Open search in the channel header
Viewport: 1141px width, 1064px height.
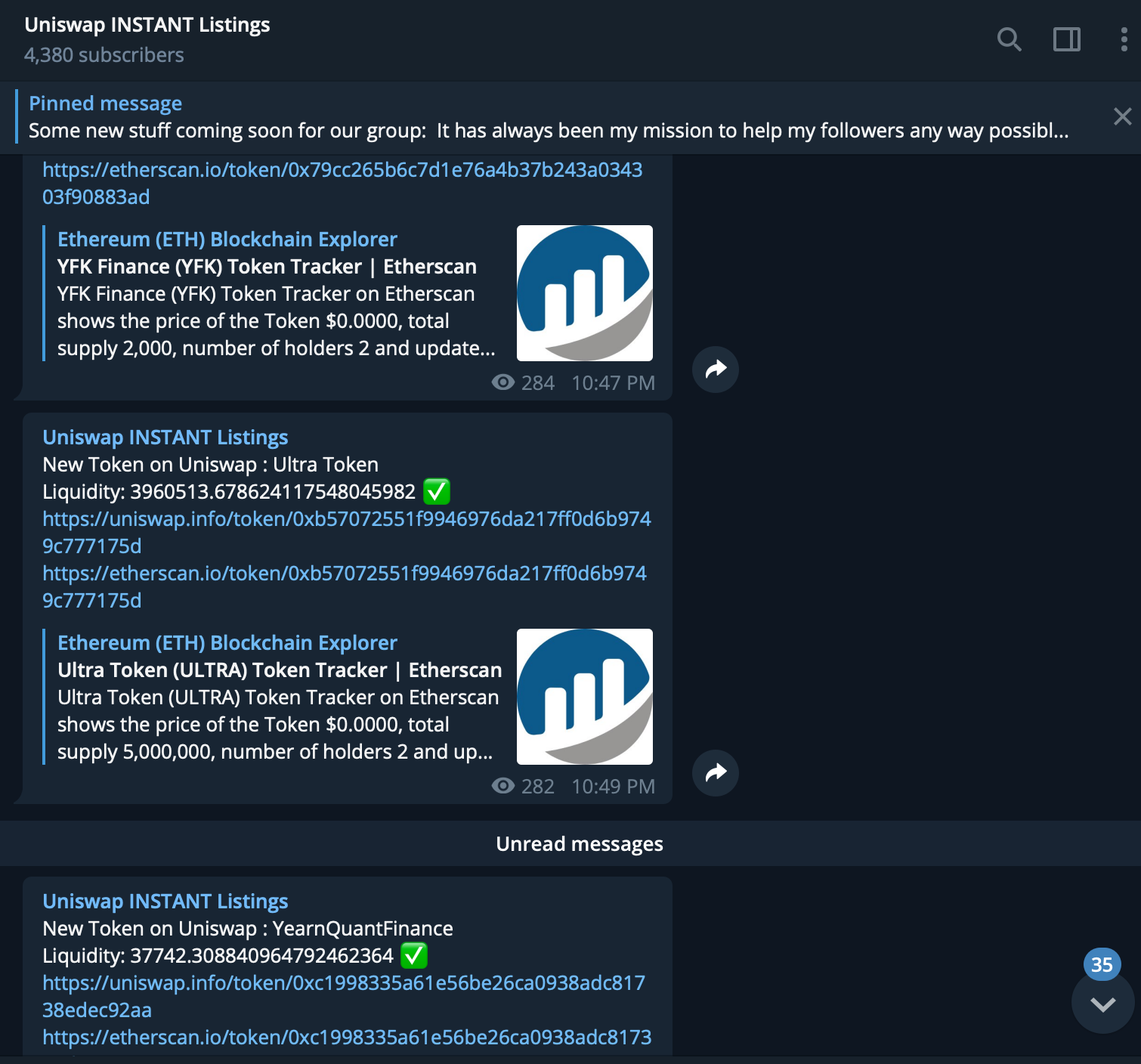[x=1009, y=39]
